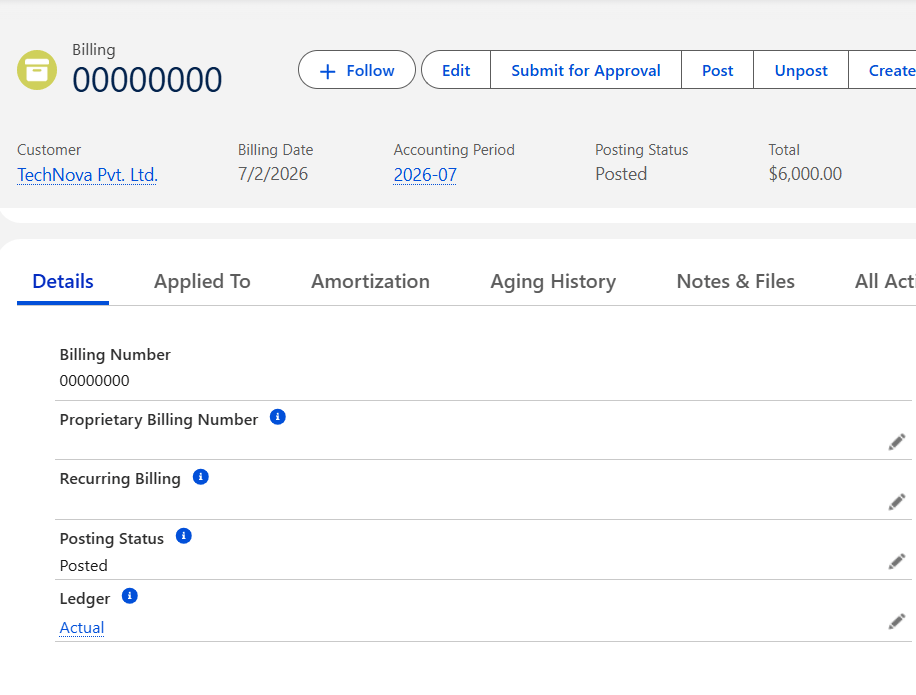Open the Actual ledger link
Image resolution: width=916 pixels, height=695 pixels.
pyautogui.click(x=82, y=627)
